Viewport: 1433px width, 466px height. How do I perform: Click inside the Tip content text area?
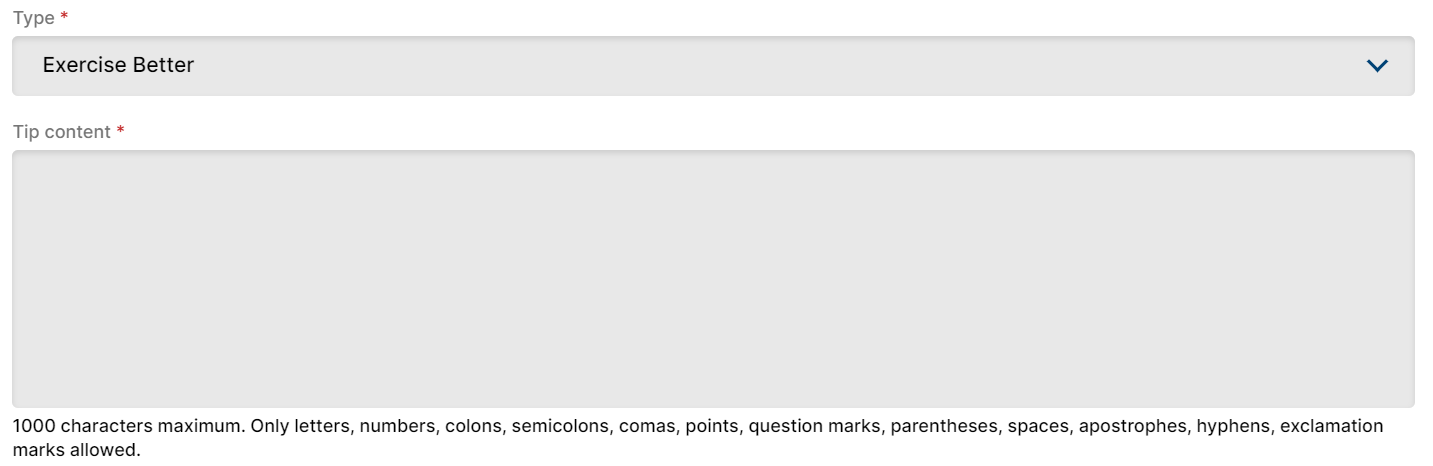point(712,278)
